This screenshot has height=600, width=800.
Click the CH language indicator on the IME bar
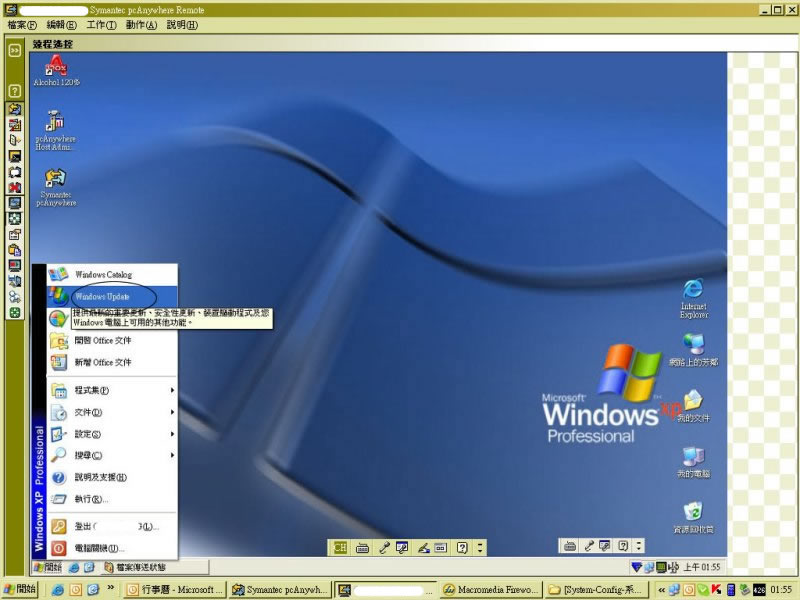coord(340,547)
